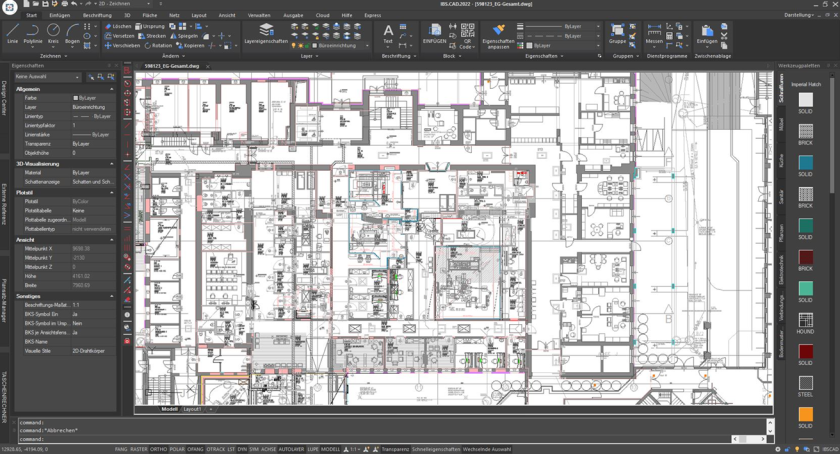Open the QR Code tool
The width and height of the screenshot is (840, 454).
pos(467,36)
